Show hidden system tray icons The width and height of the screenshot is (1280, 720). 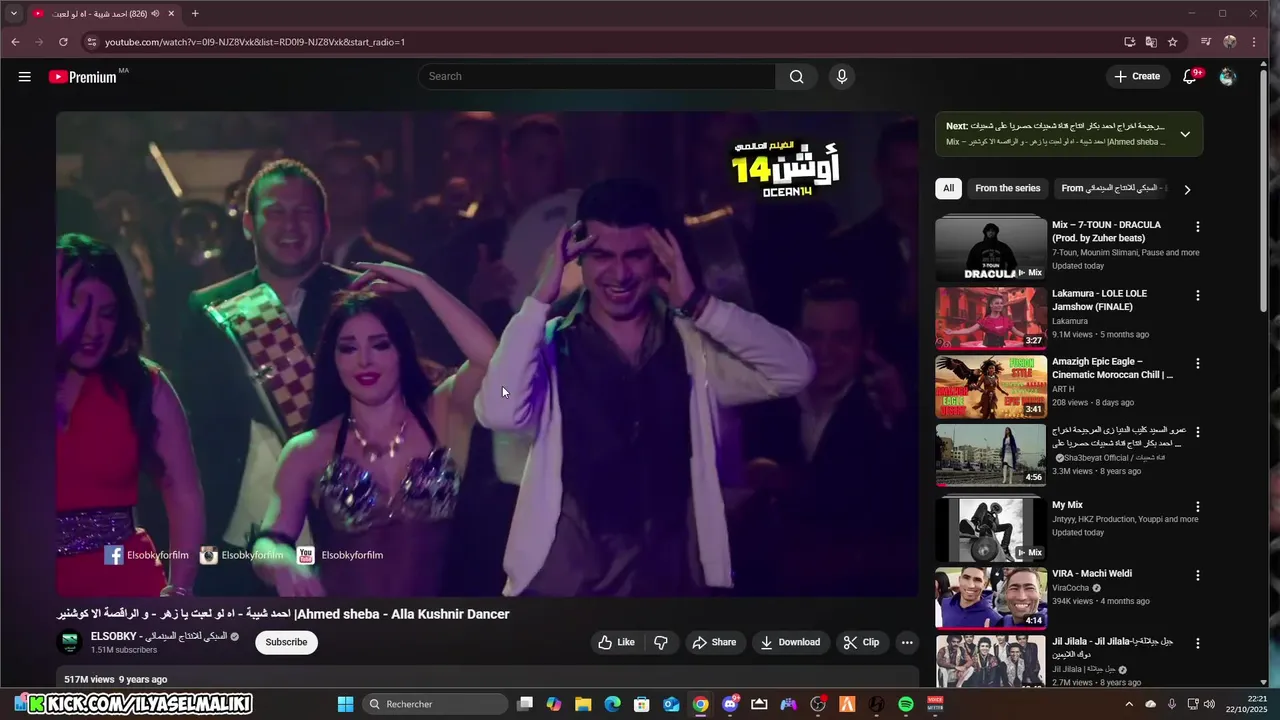click(x=1129, y=704)
